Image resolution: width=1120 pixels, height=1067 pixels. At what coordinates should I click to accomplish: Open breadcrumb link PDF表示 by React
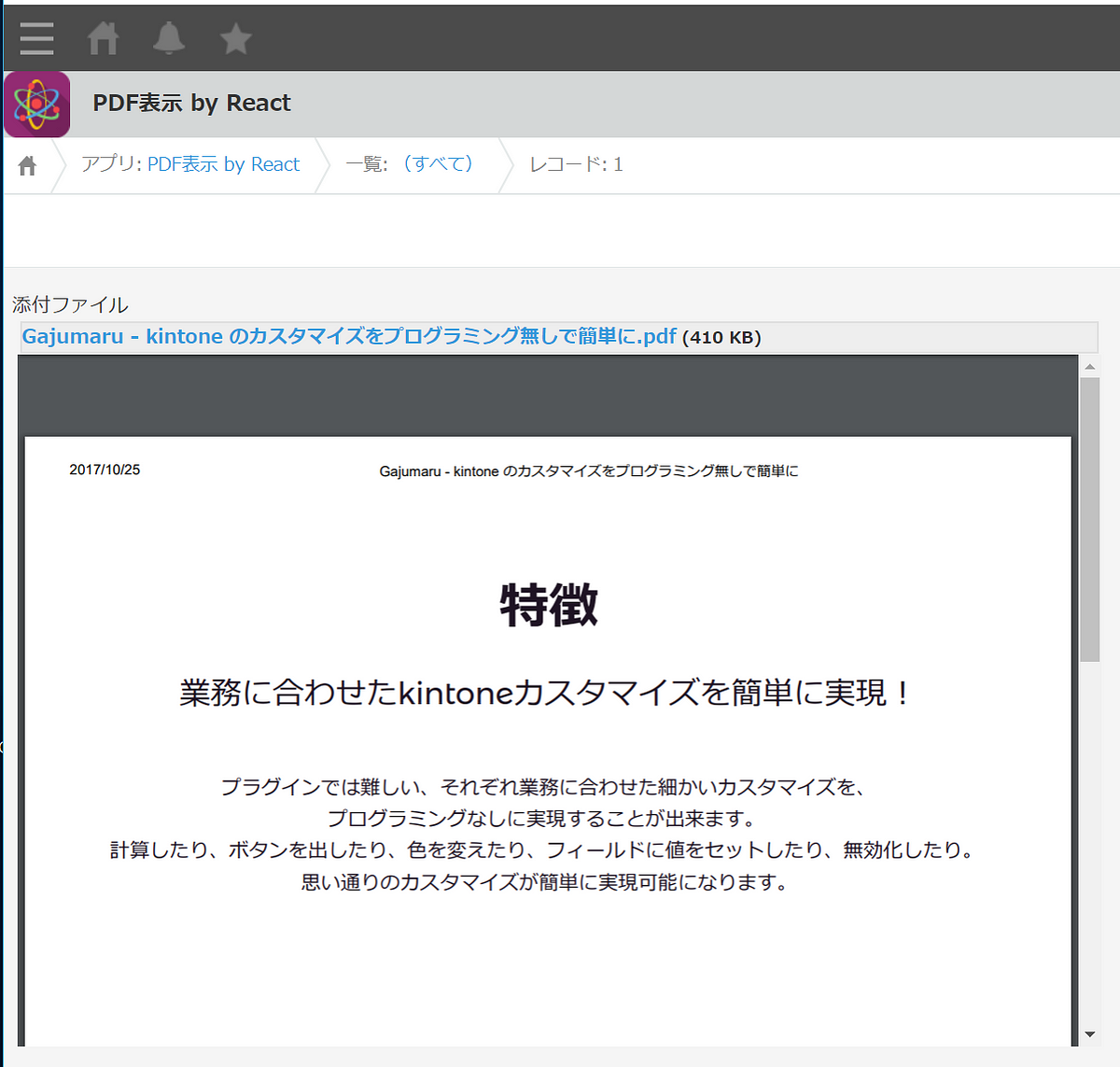point(224,164)
